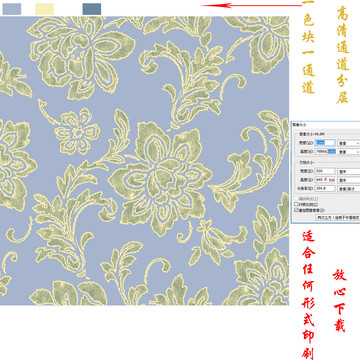Image resolution: width=360 pixels, height=360 pixels.
Task: Click the floral pattern preview image
Action: 144,160
